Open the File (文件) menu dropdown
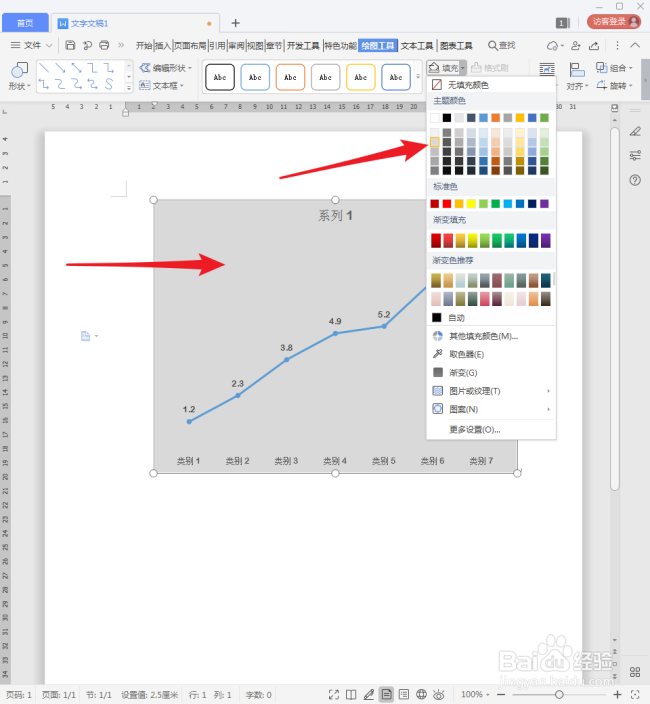 point(31,45)
